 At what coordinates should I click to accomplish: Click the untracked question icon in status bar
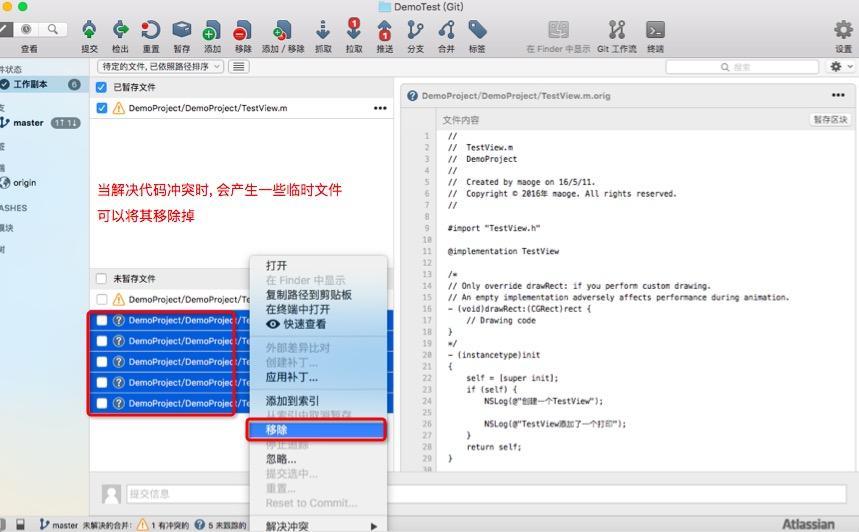199,524
